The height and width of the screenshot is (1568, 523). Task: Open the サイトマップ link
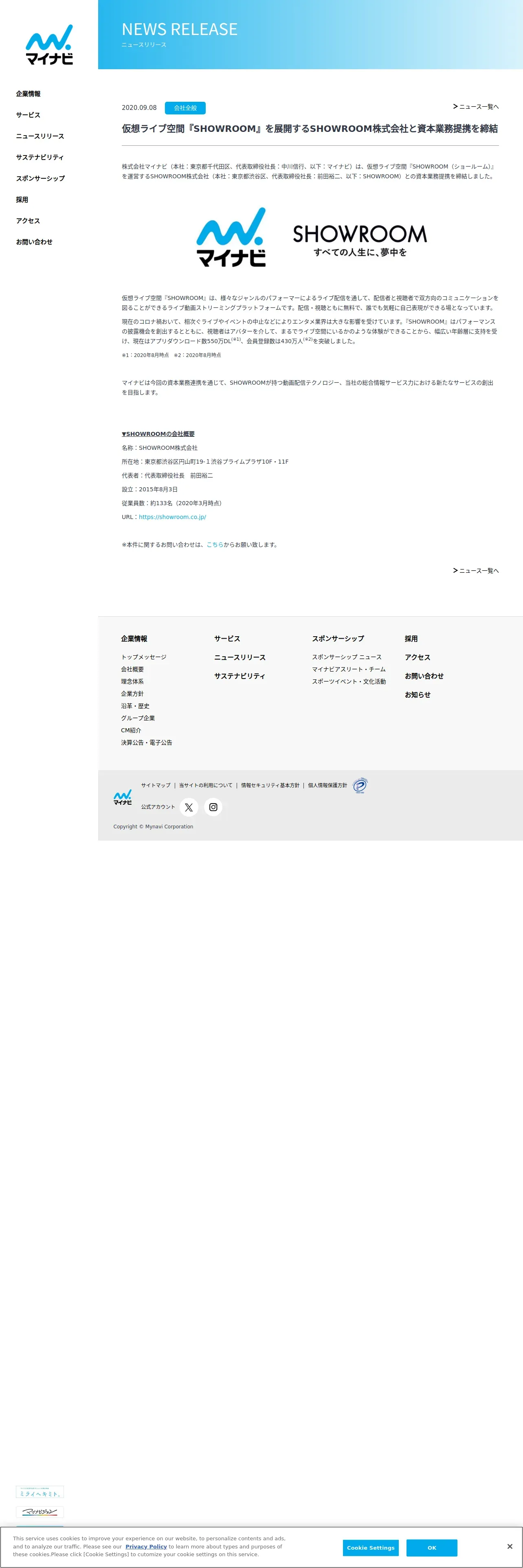156,785
